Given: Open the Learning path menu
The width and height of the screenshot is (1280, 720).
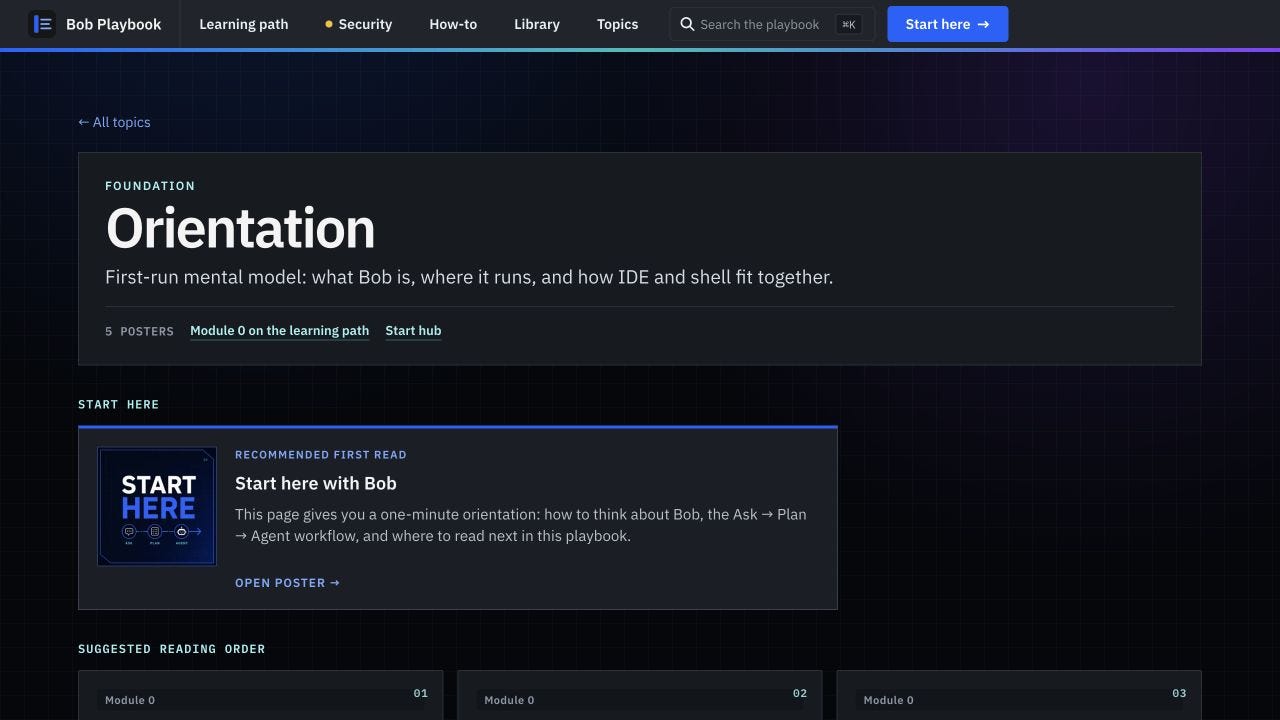Looking at the screenshot, I should [x=244, y=24].
